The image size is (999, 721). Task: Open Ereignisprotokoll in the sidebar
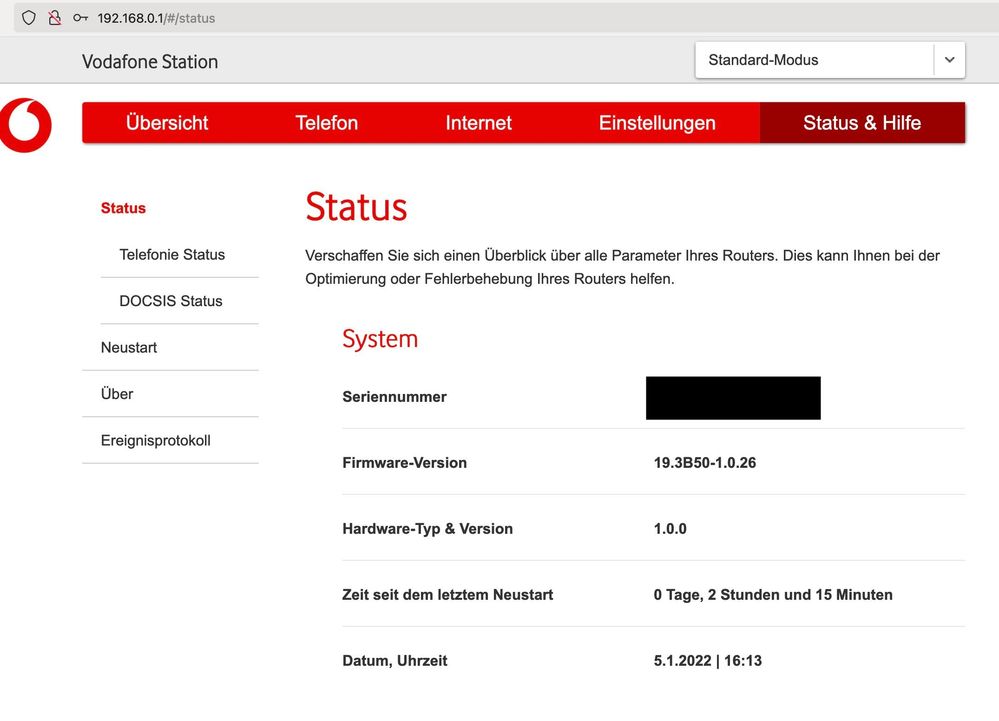point(155,441)
